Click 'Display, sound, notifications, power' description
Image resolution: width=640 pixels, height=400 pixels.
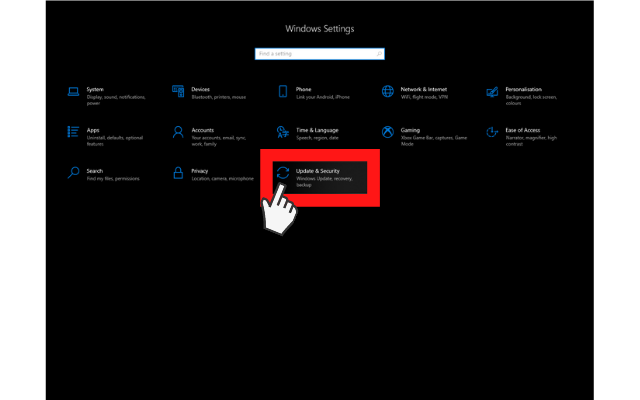[x=116, y=100]
